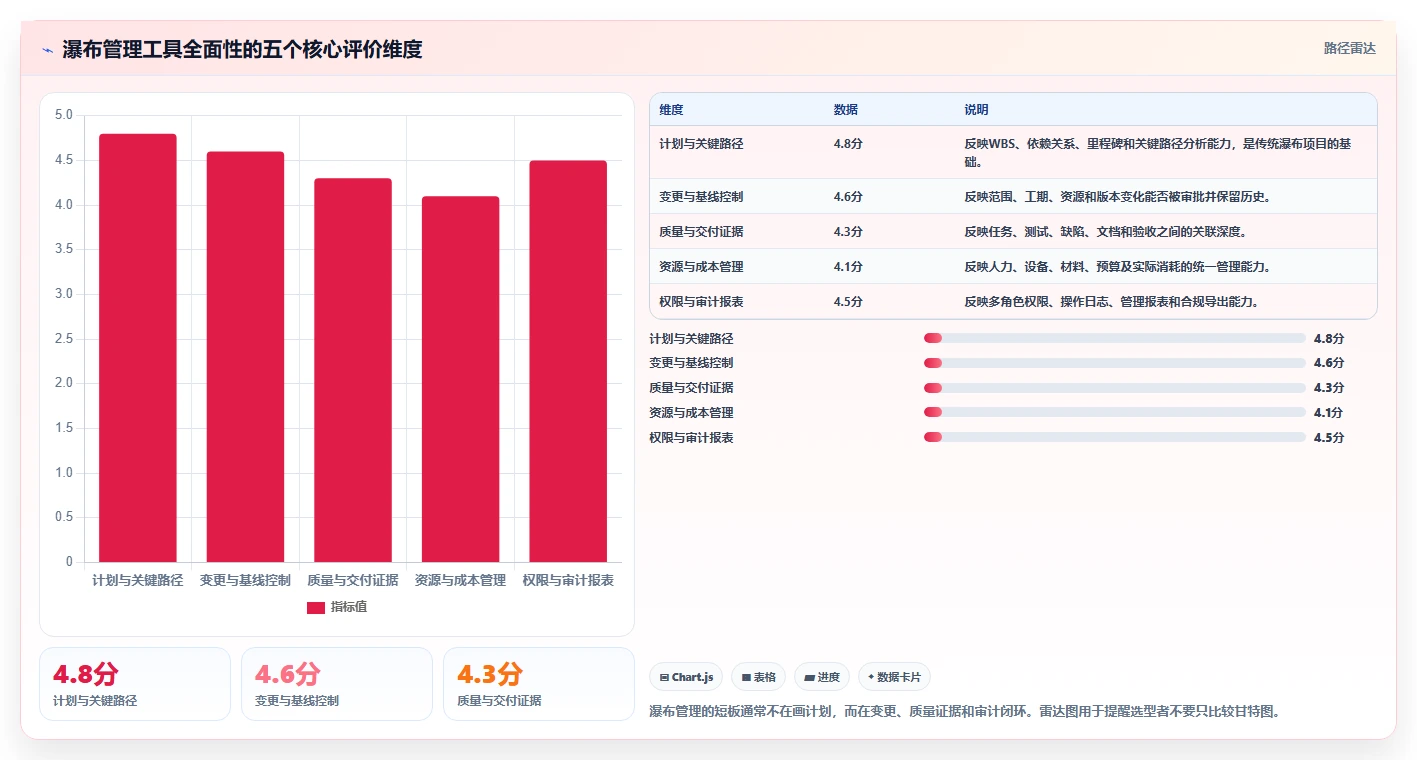The width and height of the screenshot is (1417, 760).
Task: Select the Chart.js tag chip
Action: [x=686, y=677]
